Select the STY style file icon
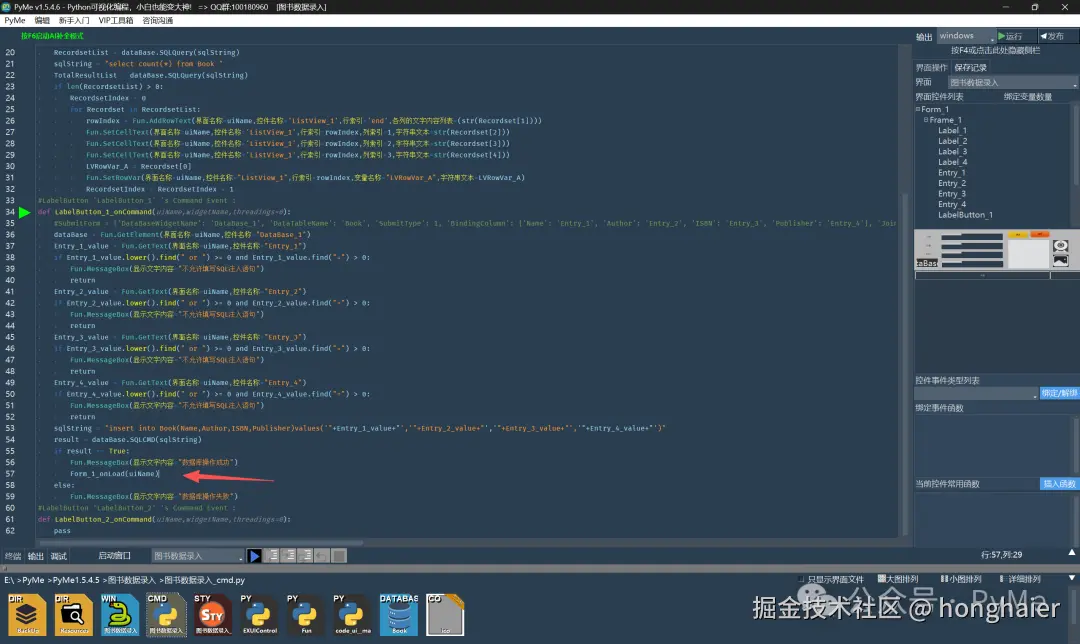The width and height of the screenshot is (1080, 644). [x=211, y=614]
